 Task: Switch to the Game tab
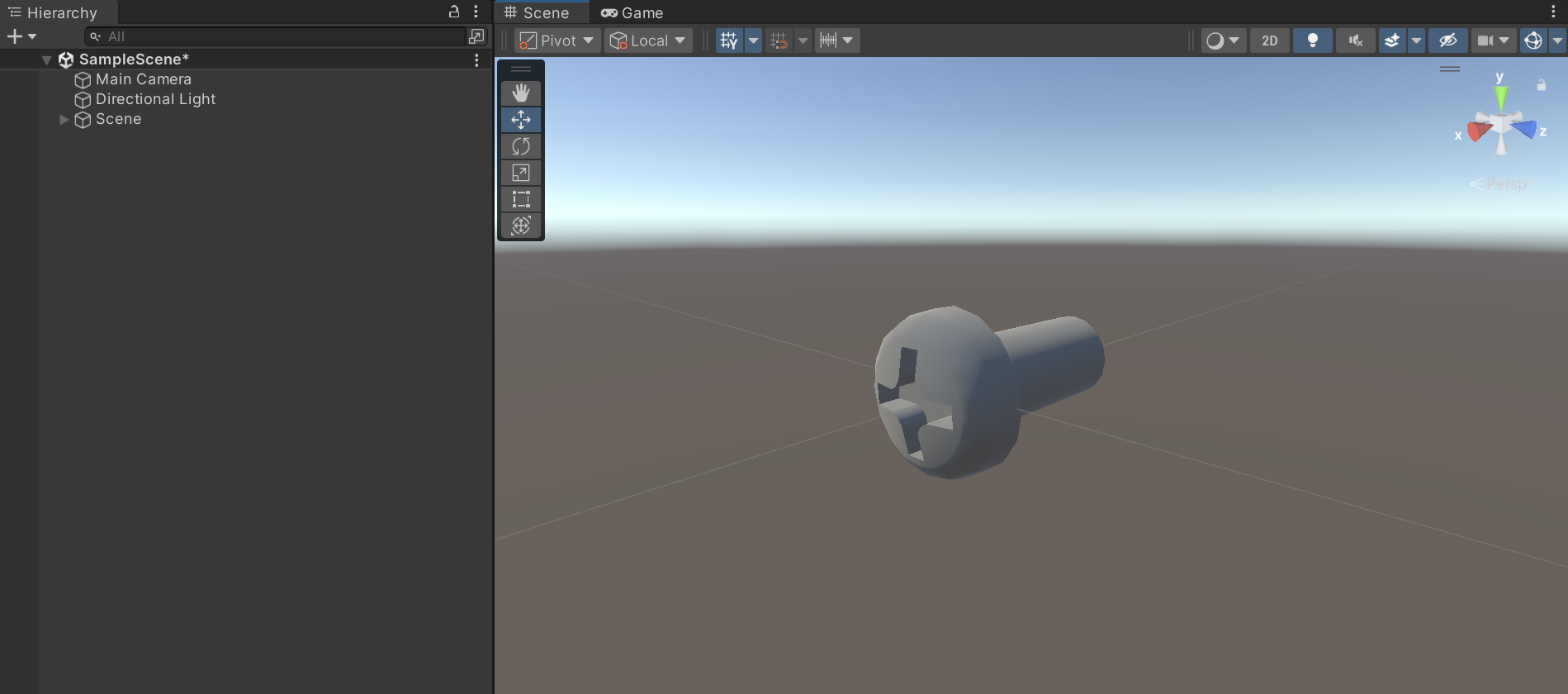[x=632, y=12]
